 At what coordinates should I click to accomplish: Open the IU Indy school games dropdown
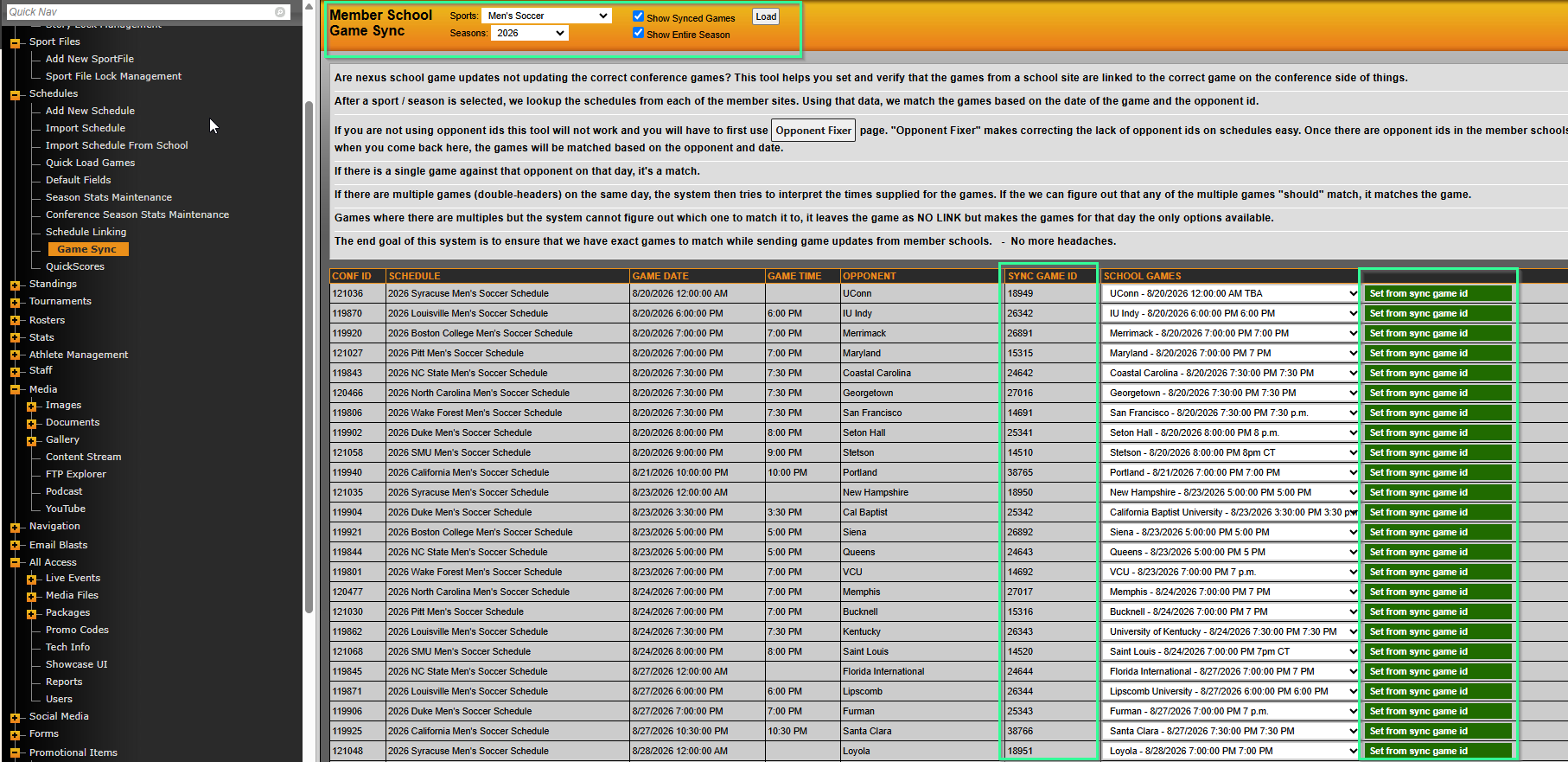(1231, 313)
